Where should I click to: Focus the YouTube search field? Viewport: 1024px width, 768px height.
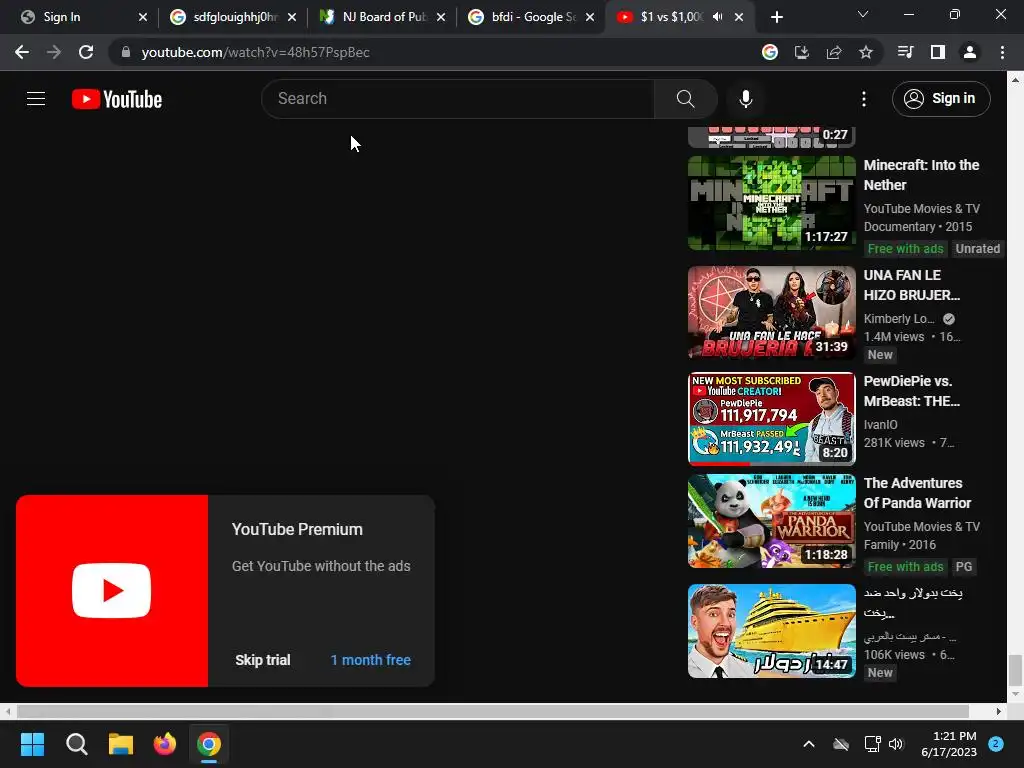pos(458,99)
